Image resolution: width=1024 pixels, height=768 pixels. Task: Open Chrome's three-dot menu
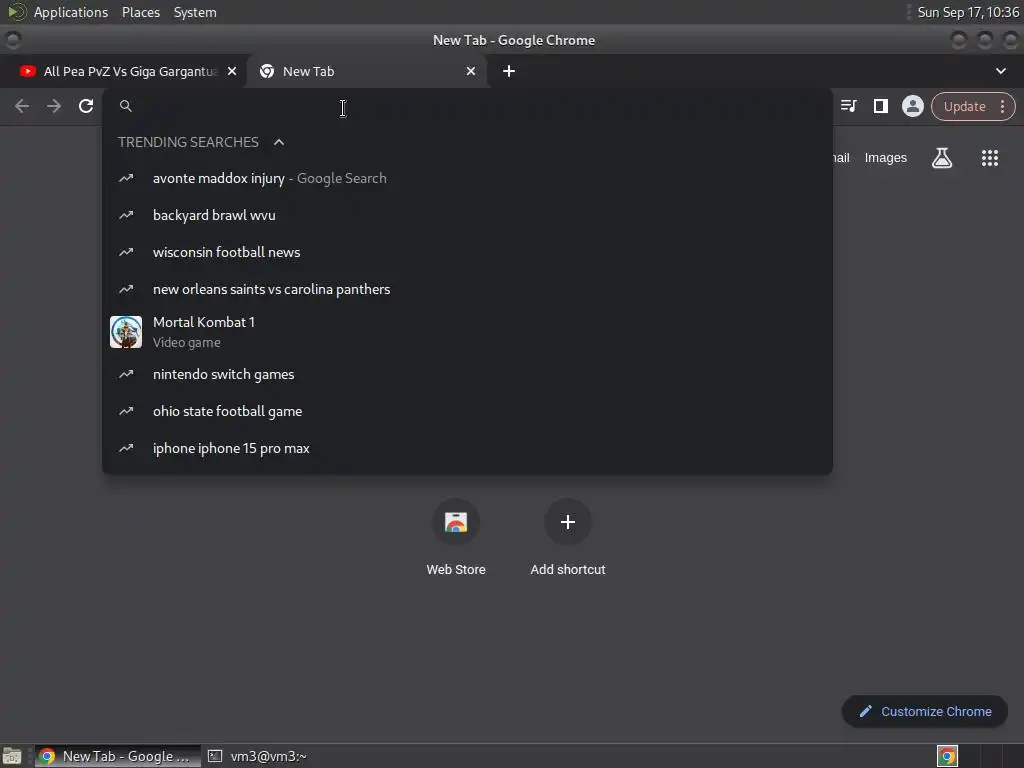(1002, 106)
